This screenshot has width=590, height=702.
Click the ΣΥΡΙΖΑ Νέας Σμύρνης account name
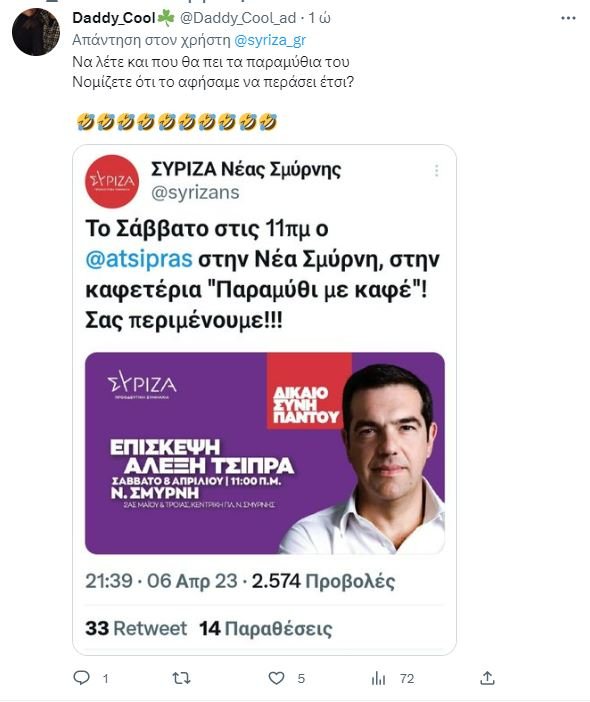[x=246, y=169]
